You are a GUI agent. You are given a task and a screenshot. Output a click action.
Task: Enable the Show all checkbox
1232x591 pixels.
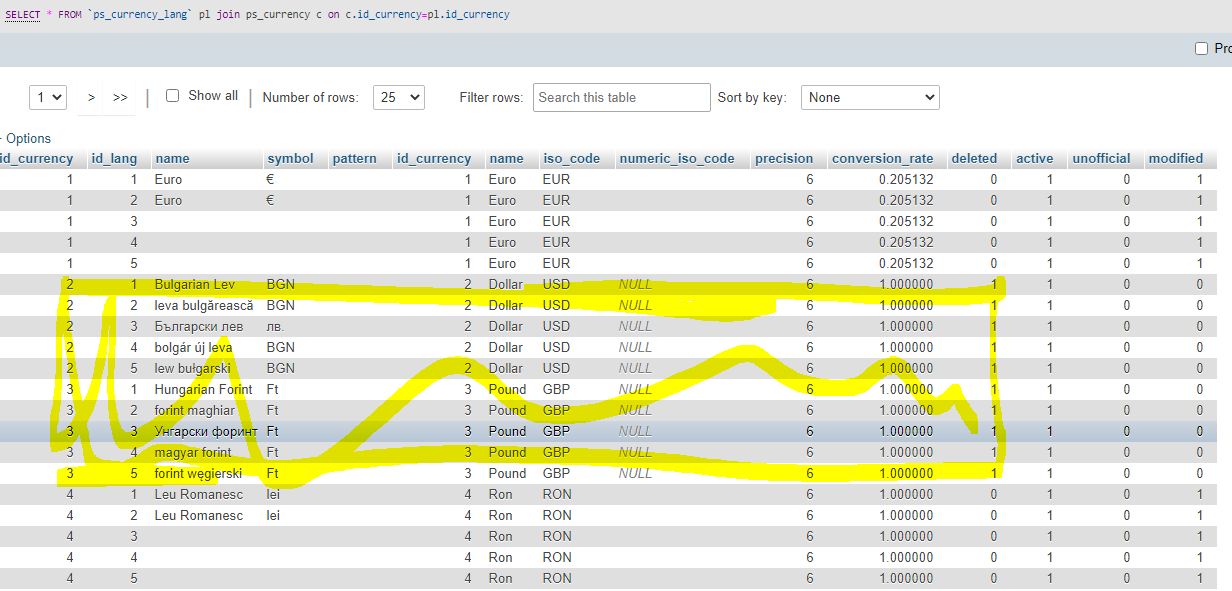[172, 96]
